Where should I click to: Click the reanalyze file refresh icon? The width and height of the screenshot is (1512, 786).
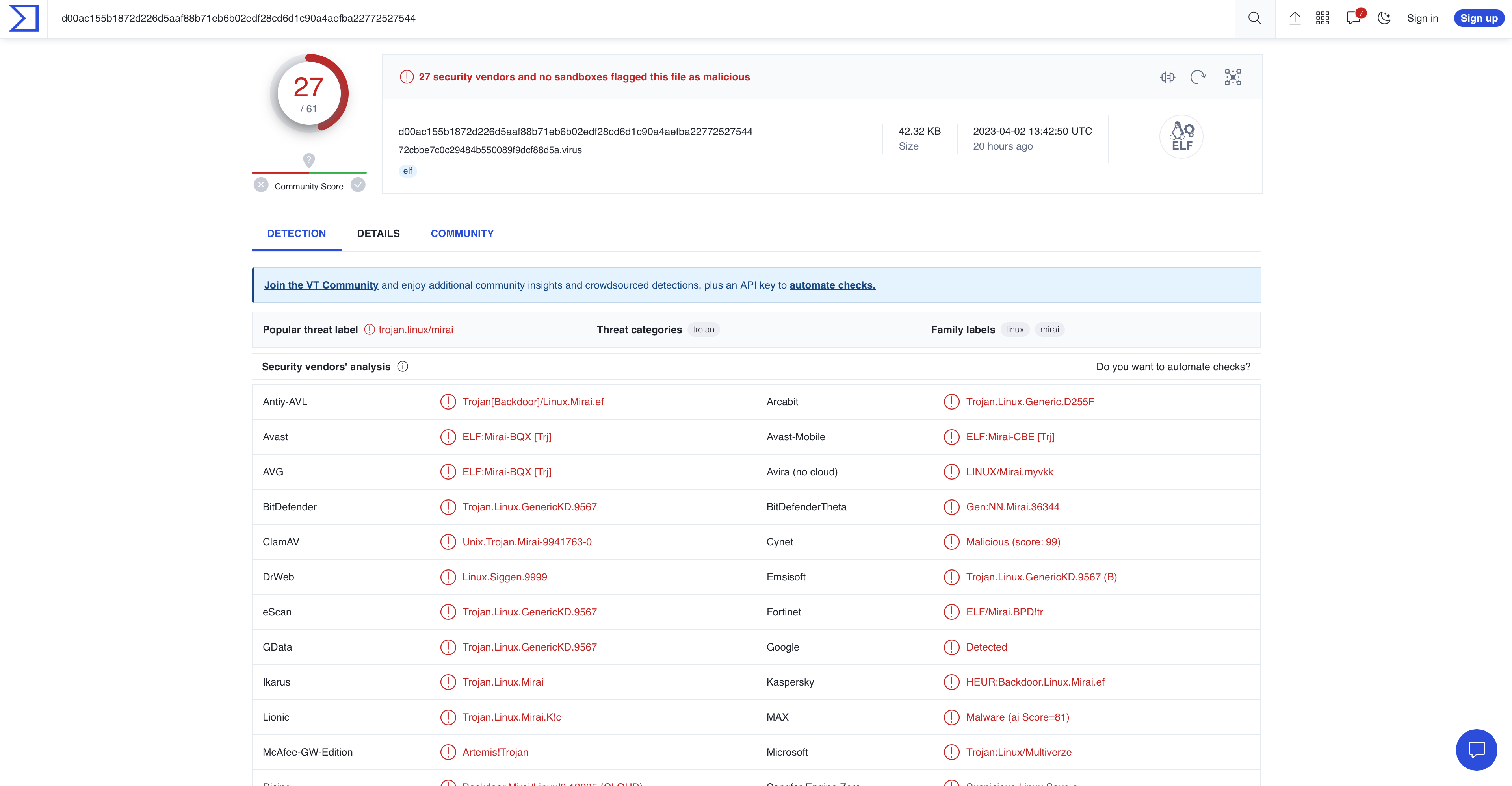click(x=1198, y=77)
